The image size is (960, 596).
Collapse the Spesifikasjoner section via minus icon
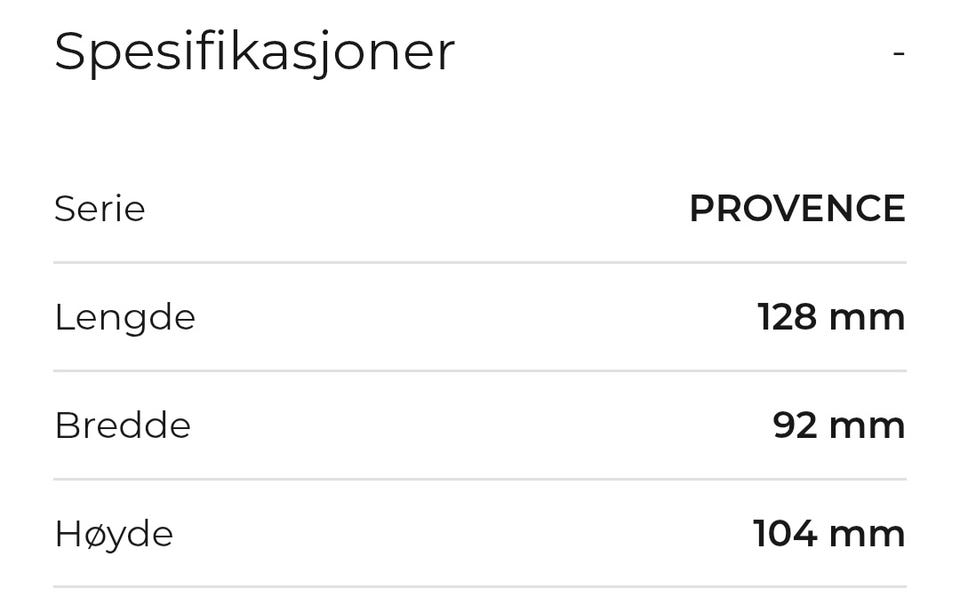point(898,52)
